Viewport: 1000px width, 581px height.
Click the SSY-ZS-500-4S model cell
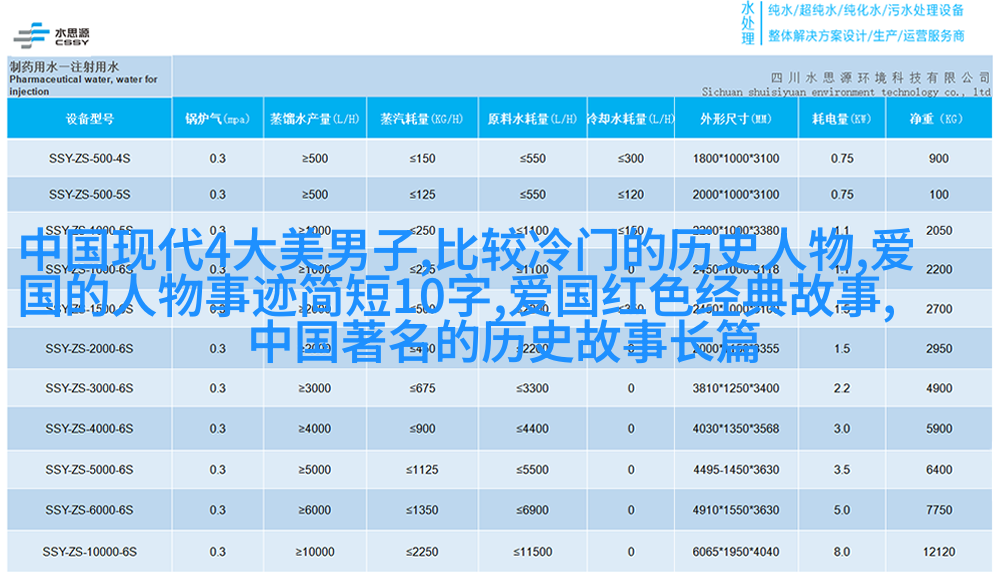tap(89, 158)
